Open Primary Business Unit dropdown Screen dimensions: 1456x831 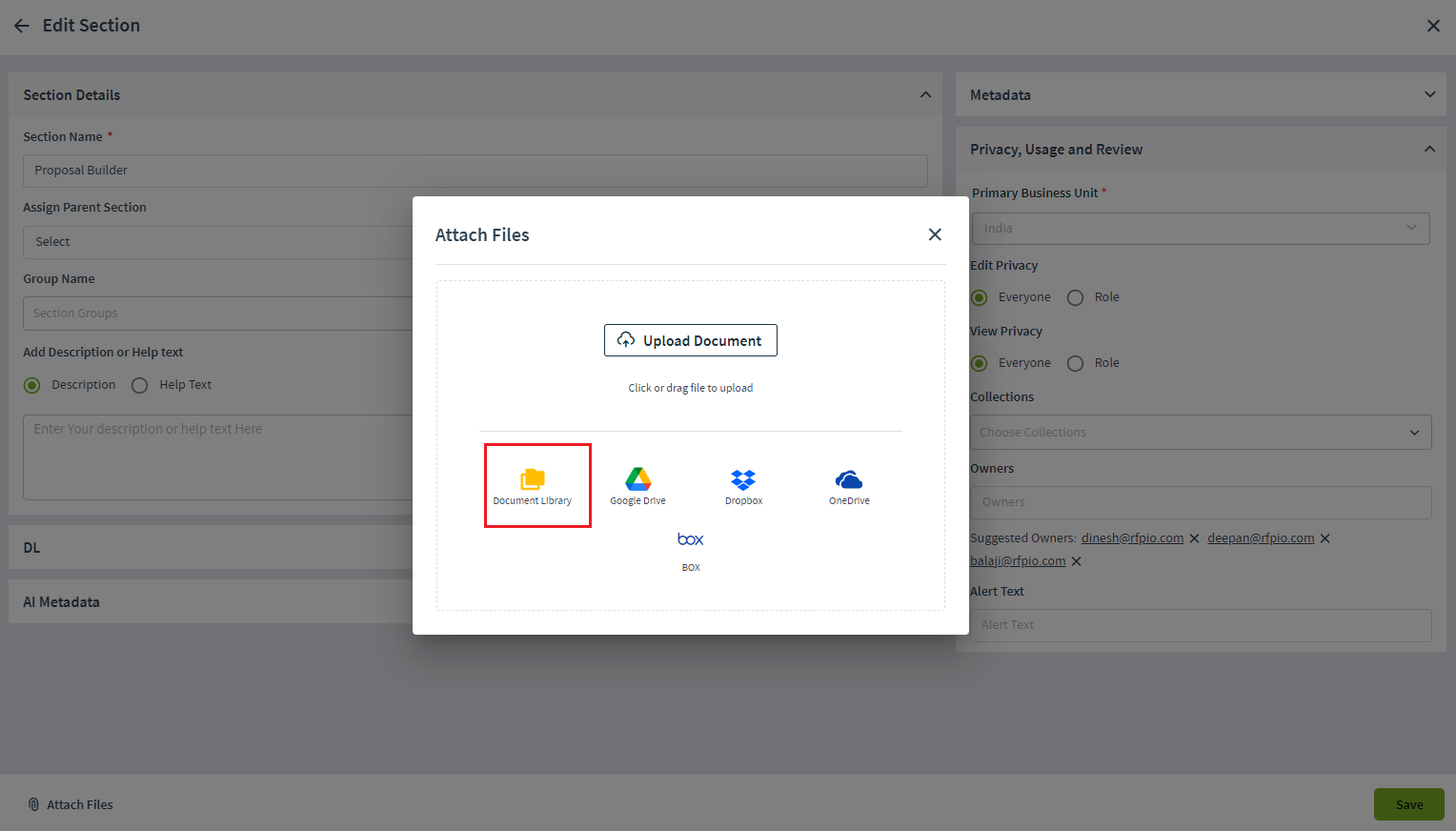tap(1201, 228)
